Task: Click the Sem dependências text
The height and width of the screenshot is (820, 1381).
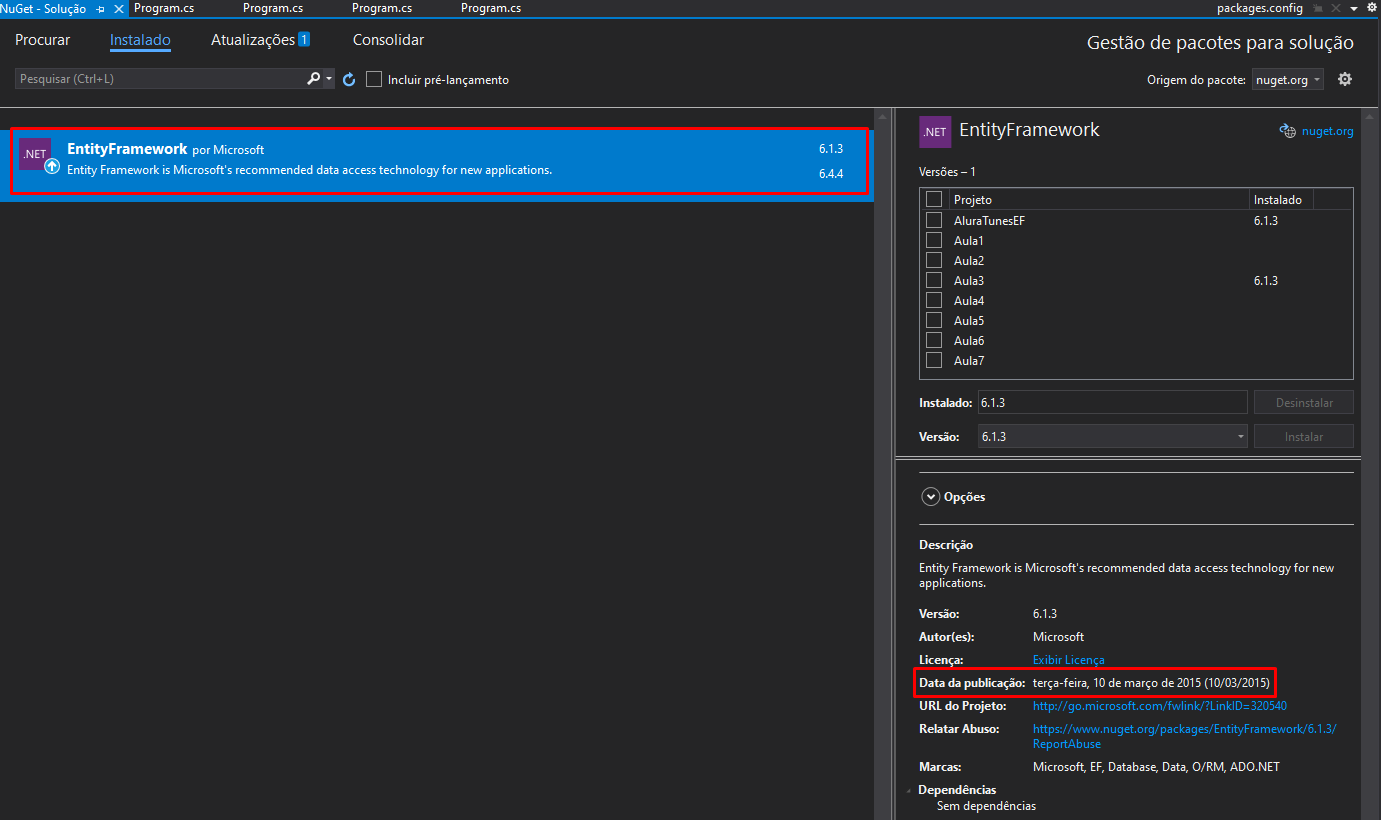Action: pos(986,806)
